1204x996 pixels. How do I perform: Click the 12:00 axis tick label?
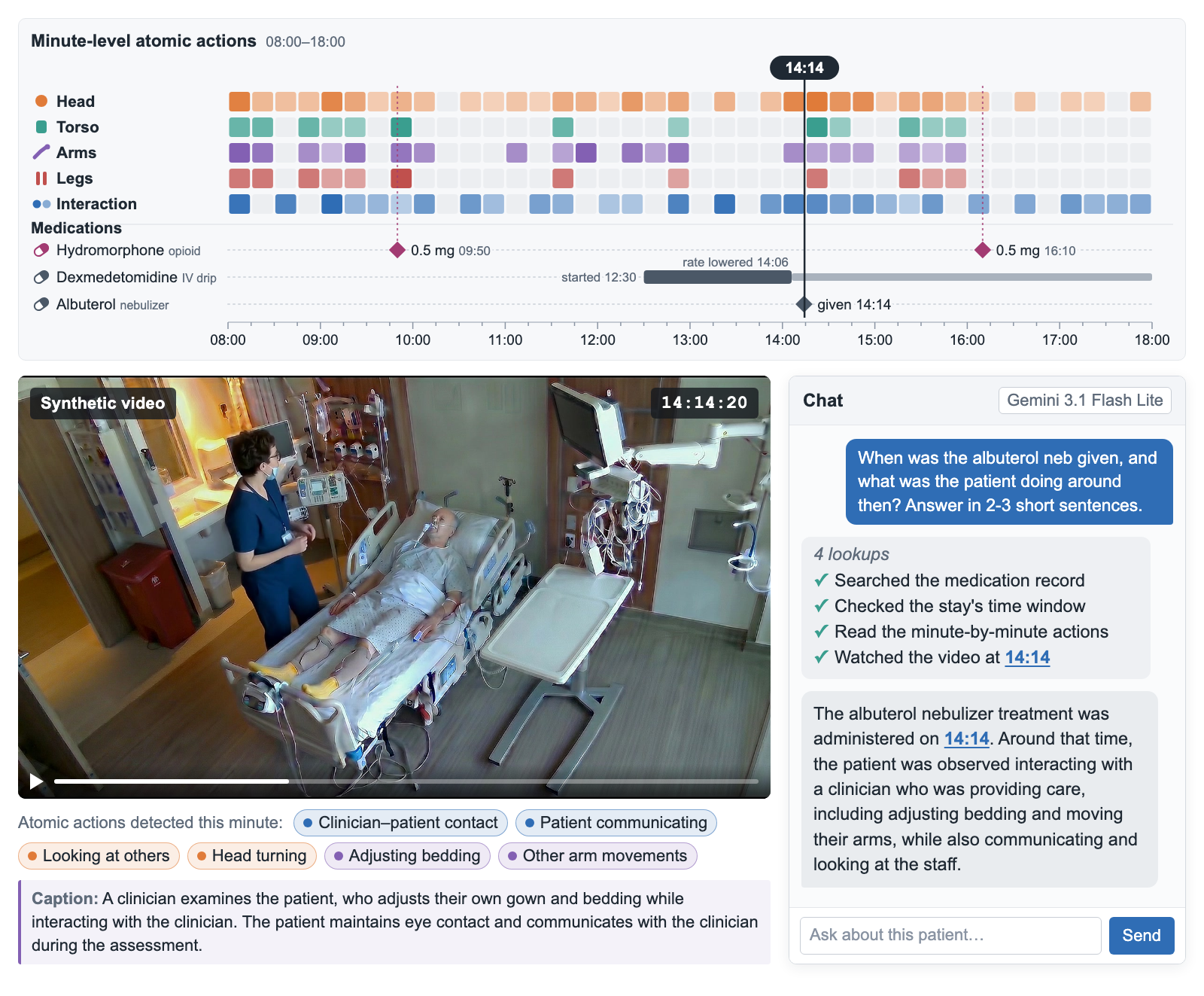point(597,340)
